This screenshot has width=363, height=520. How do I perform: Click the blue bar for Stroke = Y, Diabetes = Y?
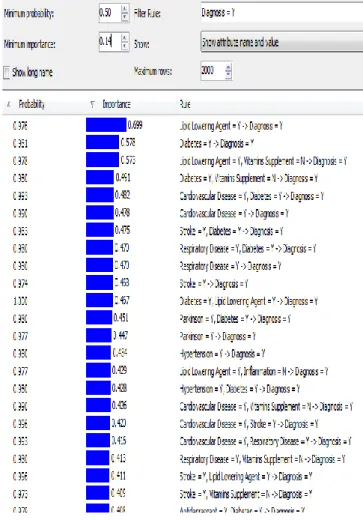point(100,230)
